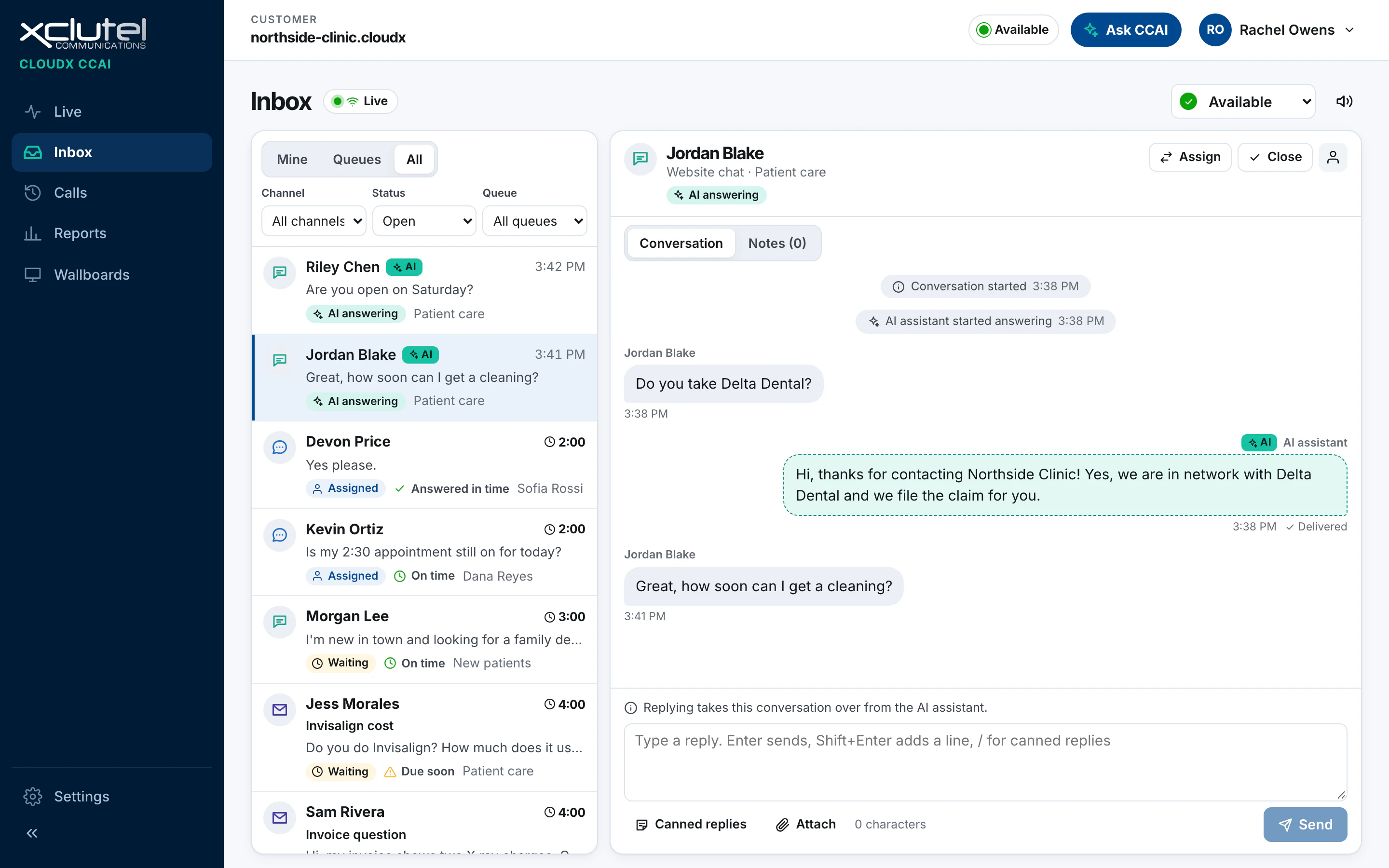Click Ask CCAI button
Screen dimensions: 1389x868
[1126, 30]
